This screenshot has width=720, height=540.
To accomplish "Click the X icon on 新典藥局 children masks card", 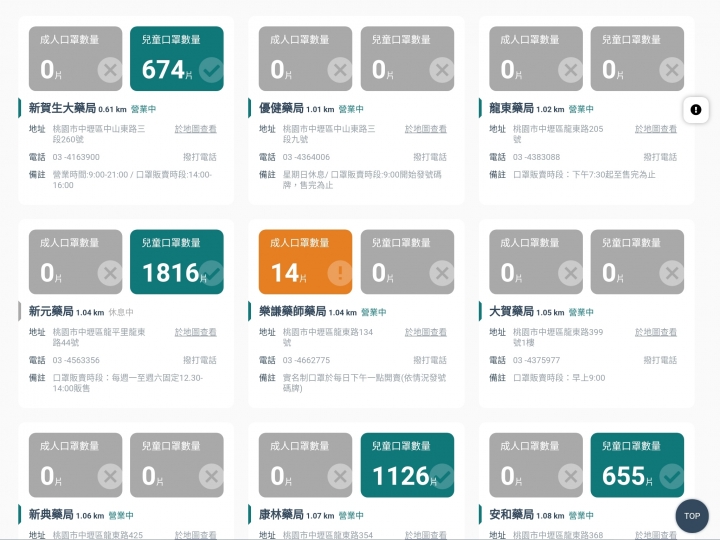I will pos(211,477).
